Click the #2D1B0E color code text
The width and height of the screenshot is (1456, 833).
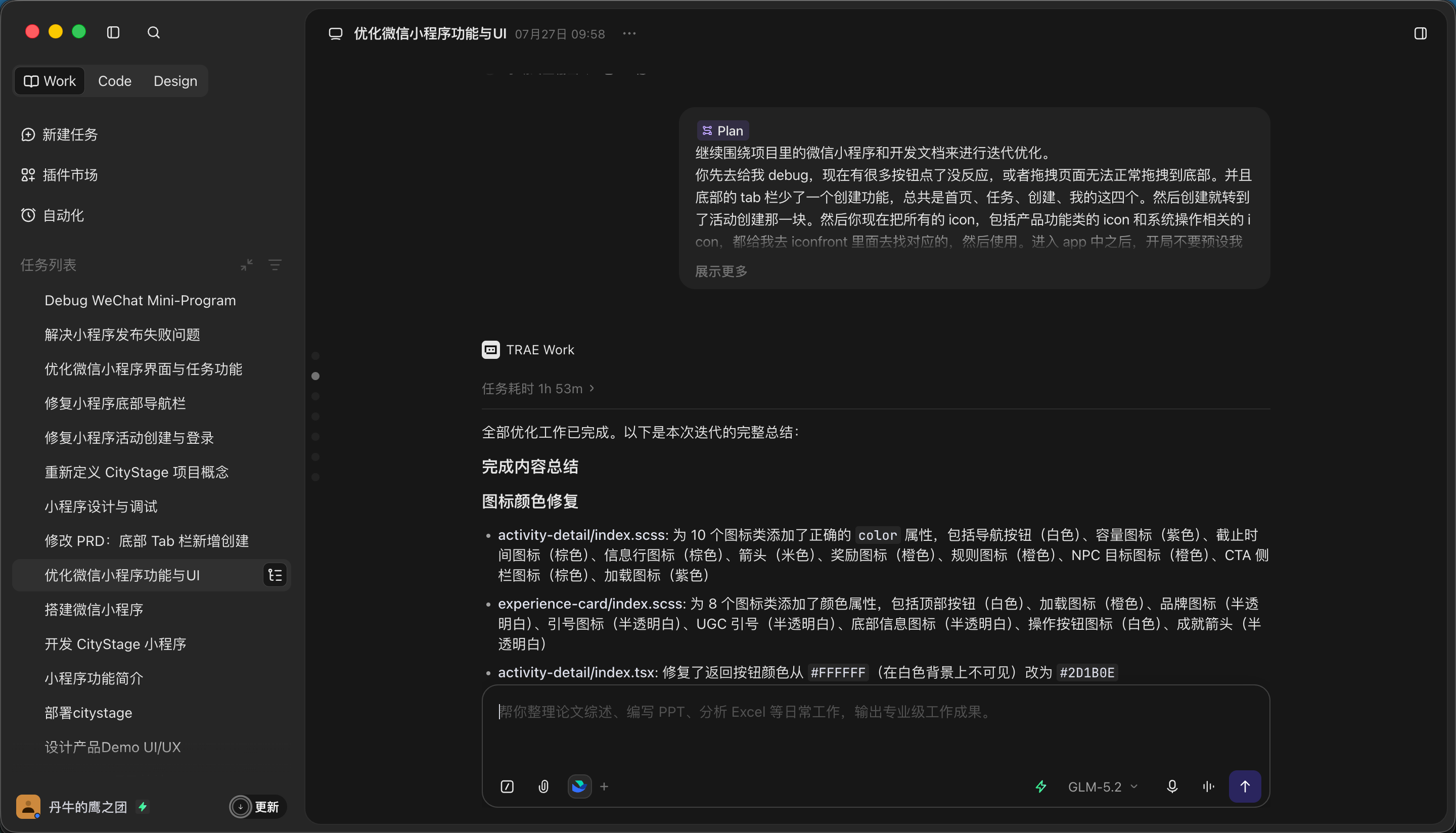pyautogui.click(x=1087, y=673)
